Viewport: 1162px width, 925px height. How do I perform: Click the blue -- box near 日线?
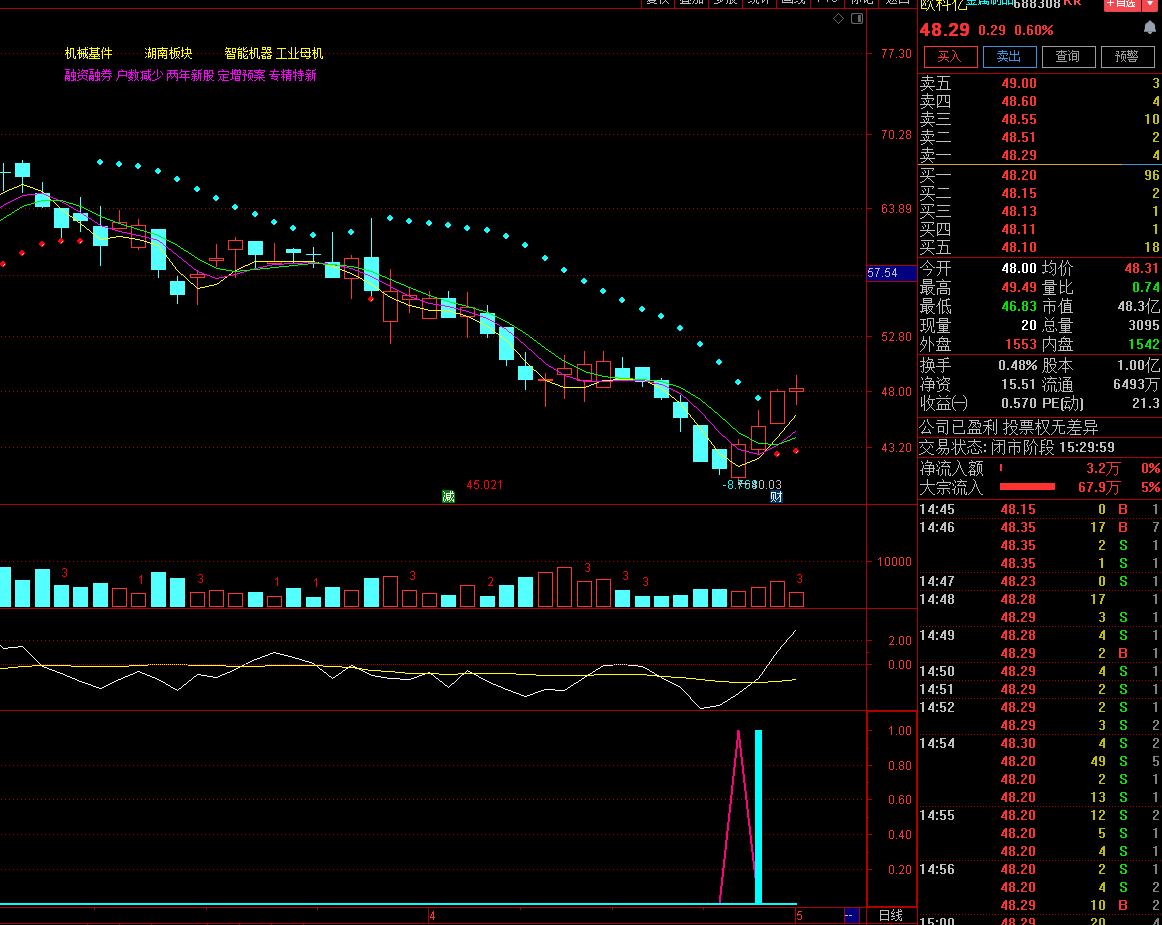point(851,915)
